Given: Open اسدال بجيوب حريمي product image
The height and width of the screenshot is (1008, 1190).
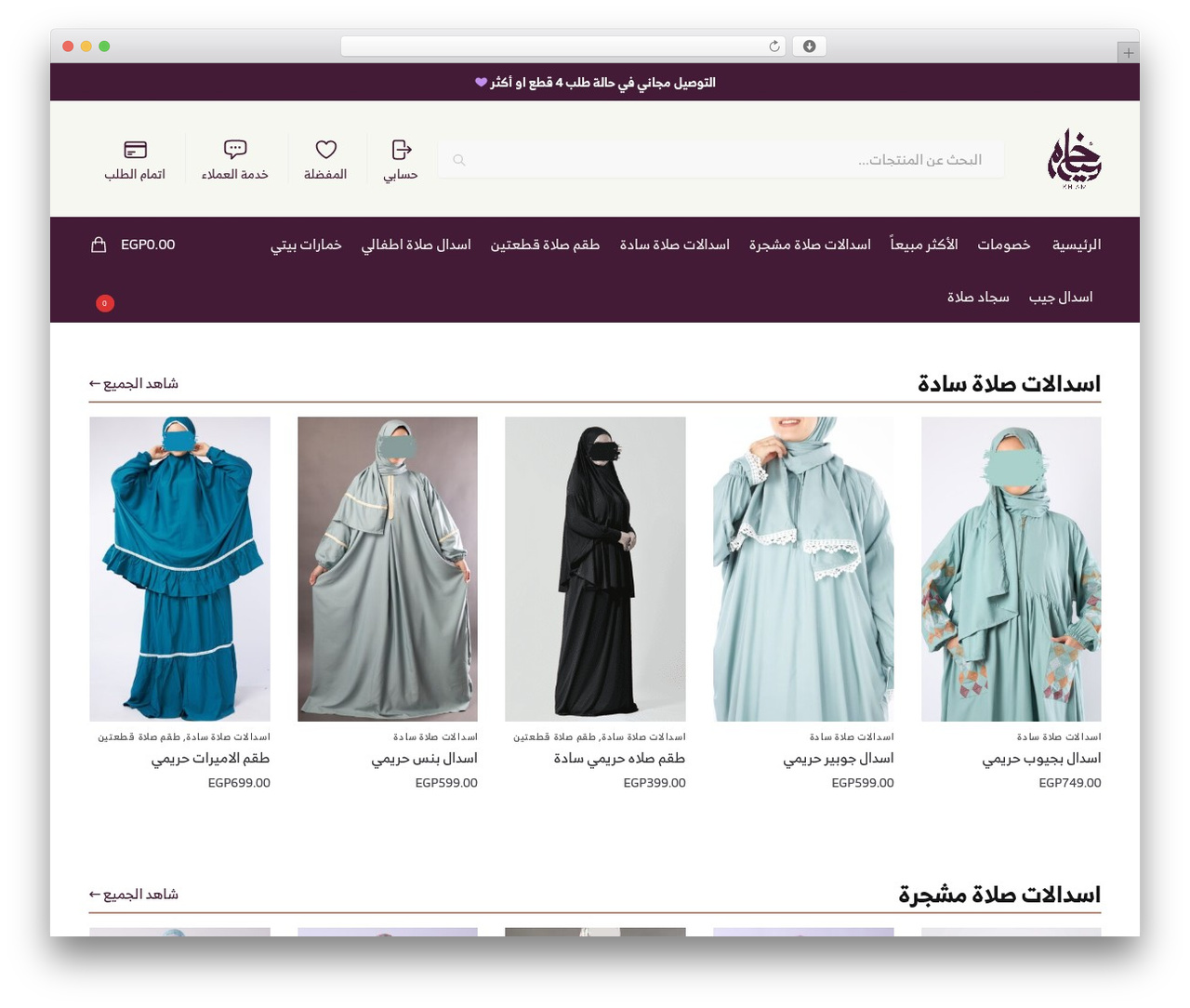Looking at the screenshot, I should (x=1011, y=568).
